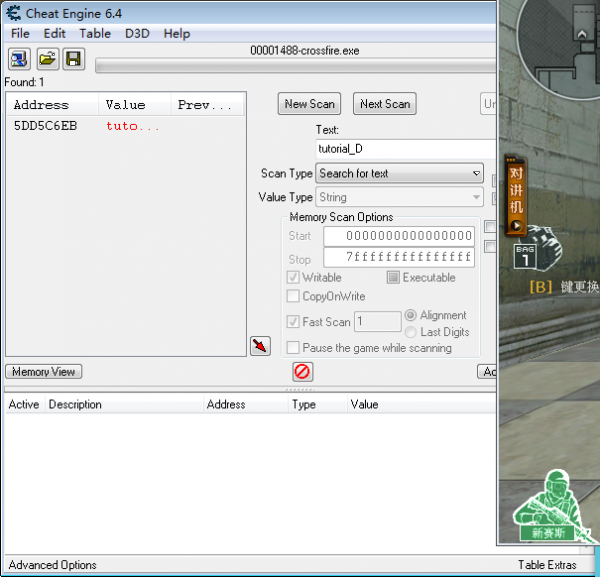The width and height of the screenshot is (600, 577).
Task: Select the Last Digits radio button
Action: [411, 332]
